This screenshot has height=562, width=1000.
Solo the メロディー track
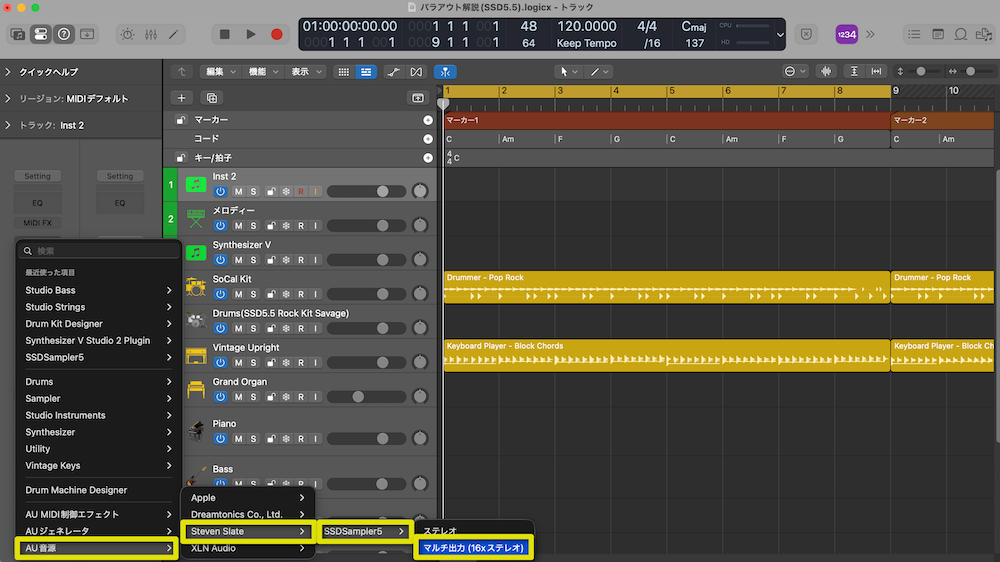coord(253,226)
